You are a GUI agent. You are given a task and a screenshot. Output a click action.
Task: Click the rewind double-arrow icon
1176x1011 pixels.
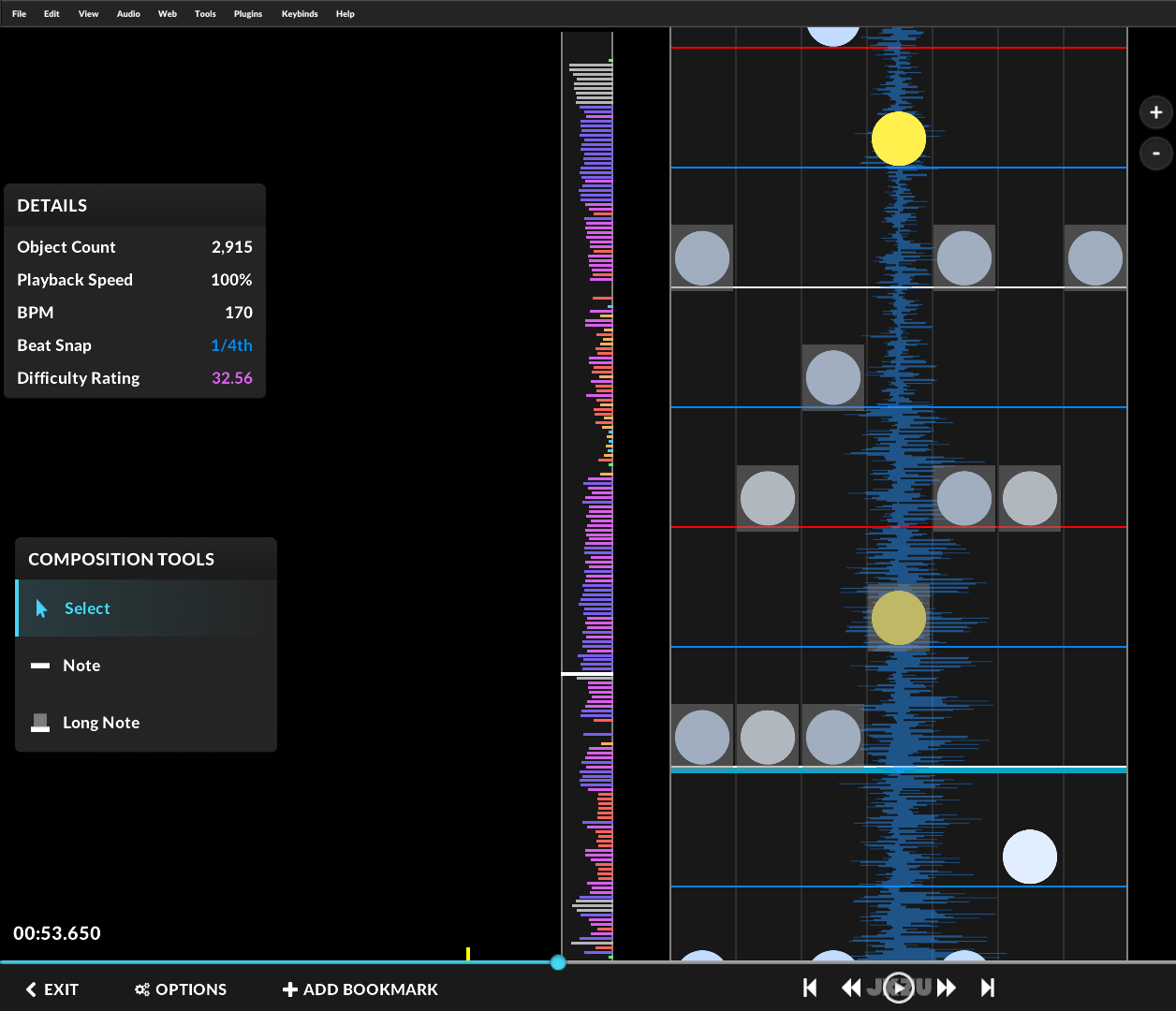pos(851,988)
